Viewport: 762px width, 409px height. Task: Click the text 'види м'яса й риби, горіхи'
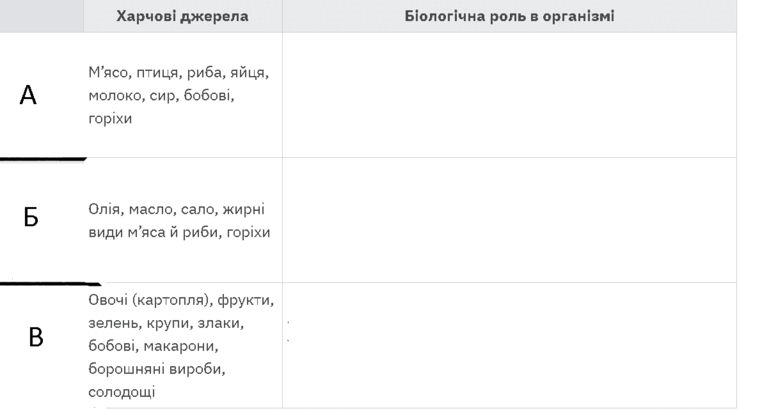tap(179, 232)
